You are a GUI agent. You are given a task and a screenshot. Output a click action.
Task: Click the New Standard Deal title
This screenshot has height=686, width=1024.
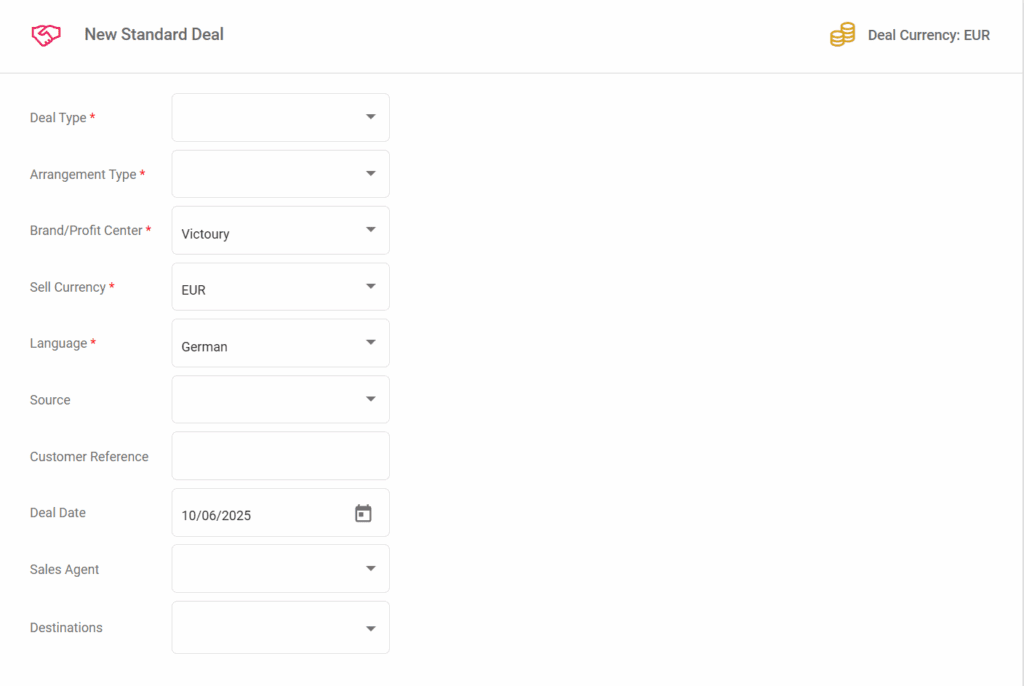pyautogui.click(x=154, y=35)
